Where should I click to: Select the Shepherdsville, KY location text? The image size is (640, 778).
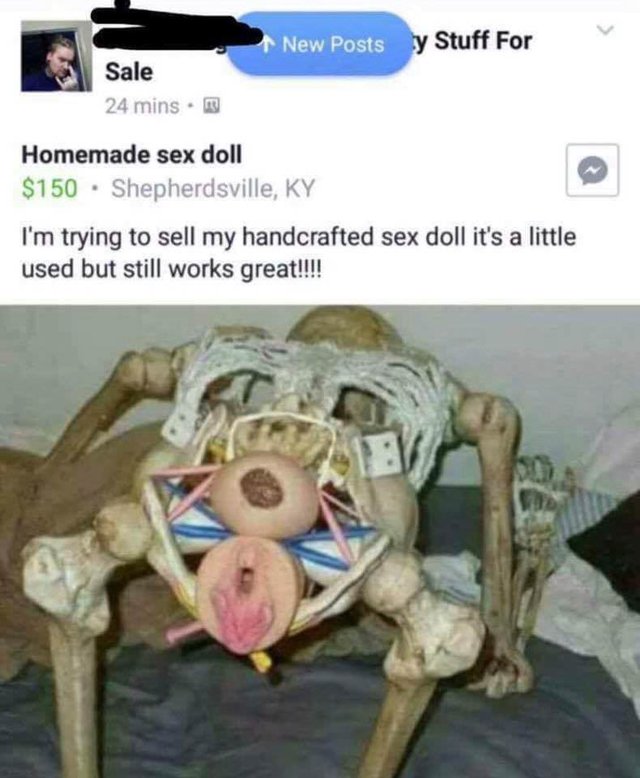coord(213,189)
